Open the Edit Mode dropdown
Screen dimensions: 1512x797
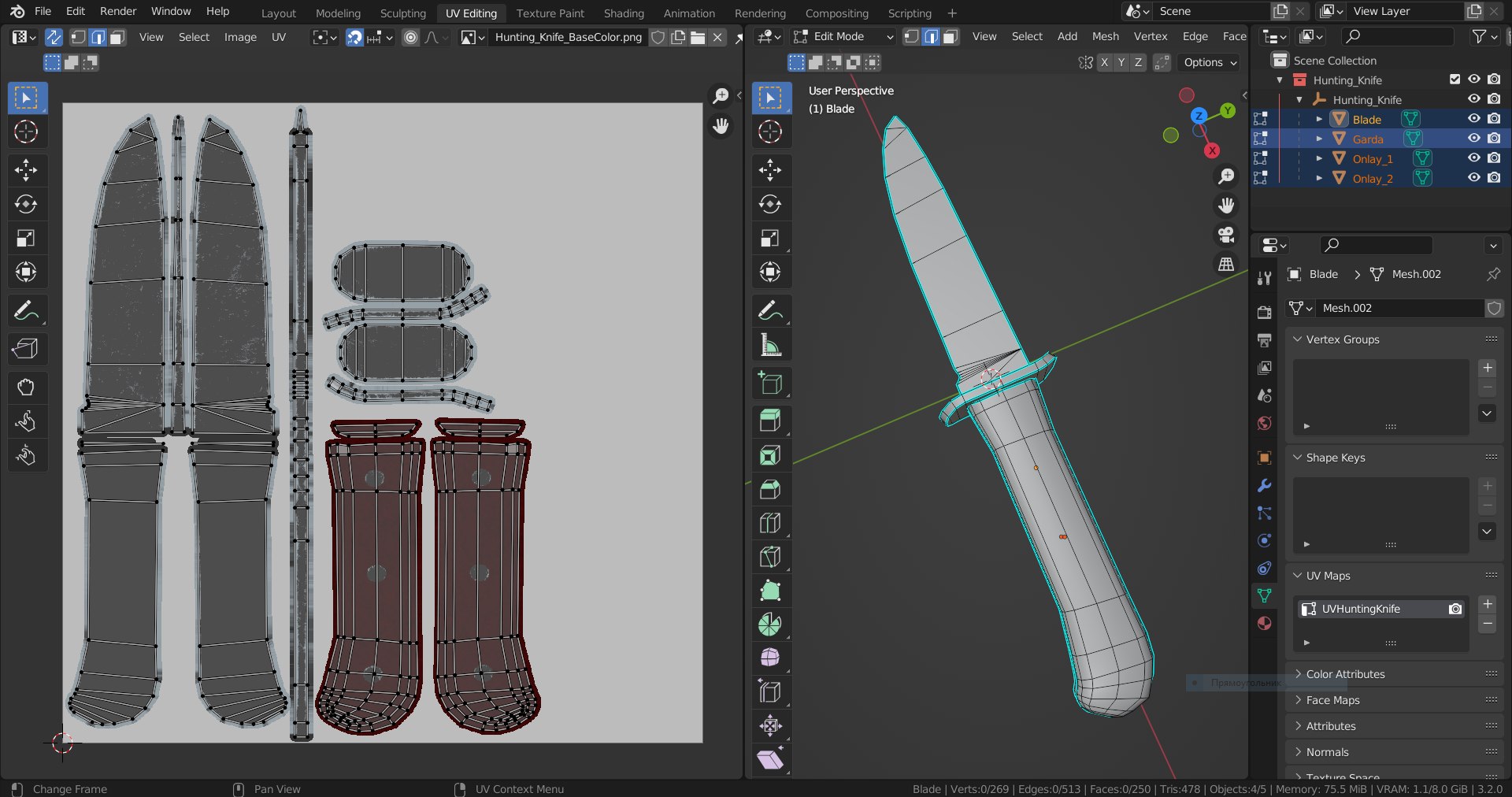pyautogui.click(x=843, y=36)
